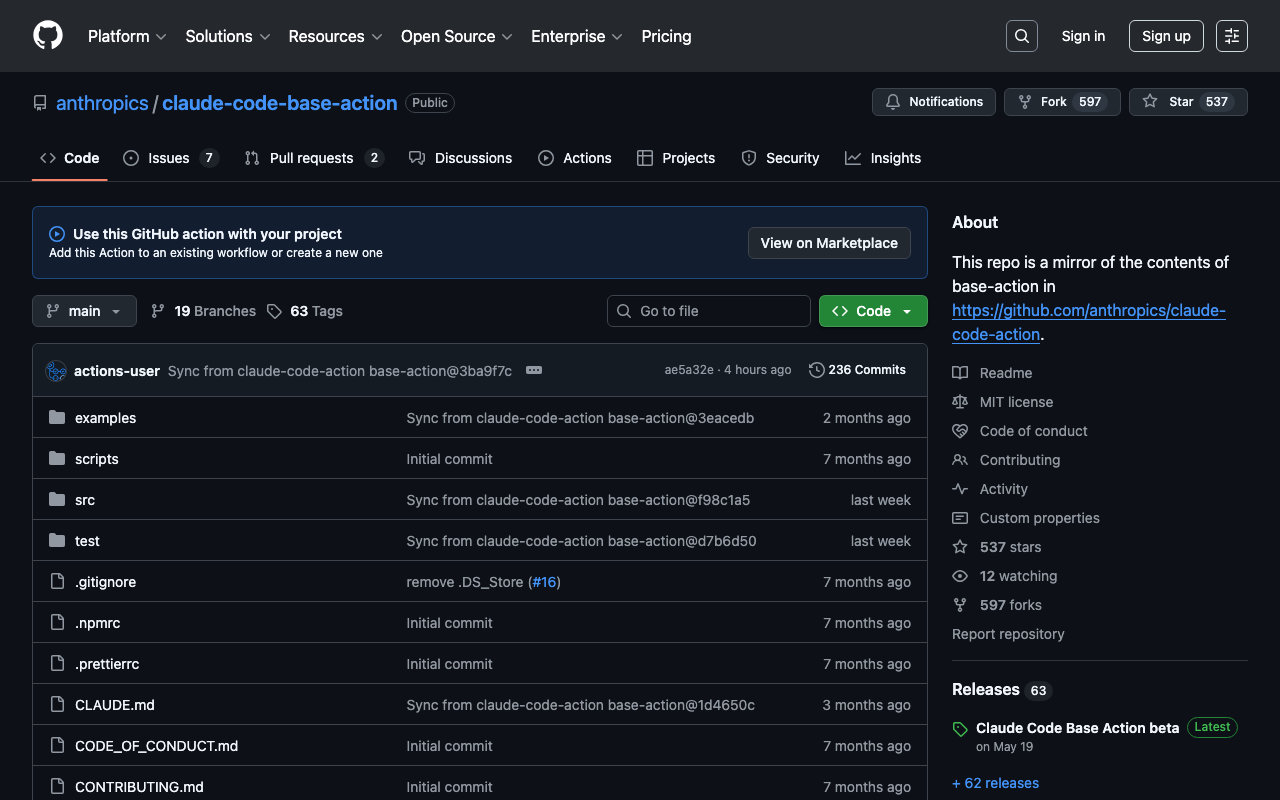Expand the green Code dropdown
Screen dimensions: 1280x800
872,311
